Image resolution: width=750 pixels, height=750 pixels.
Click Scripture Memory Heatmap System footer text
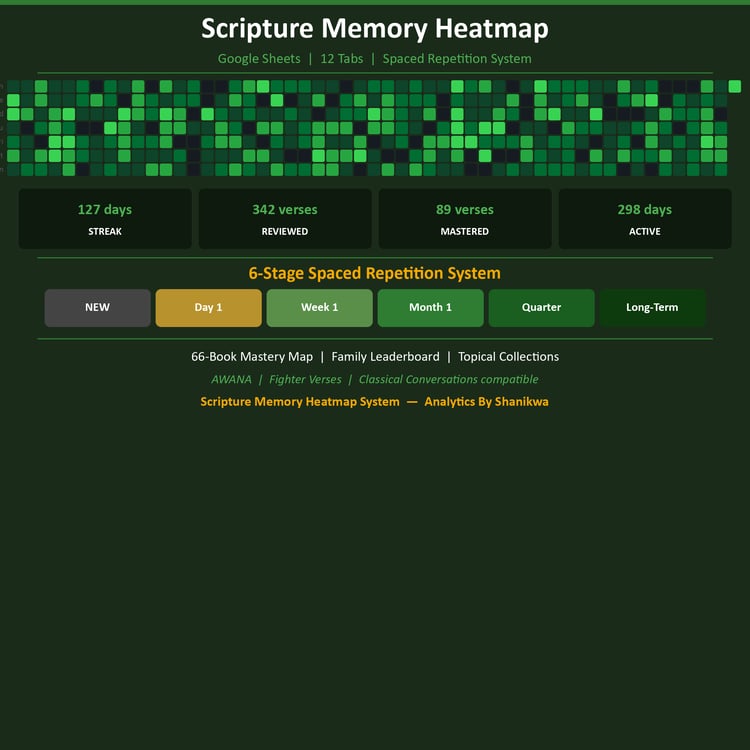coord(300,402)
